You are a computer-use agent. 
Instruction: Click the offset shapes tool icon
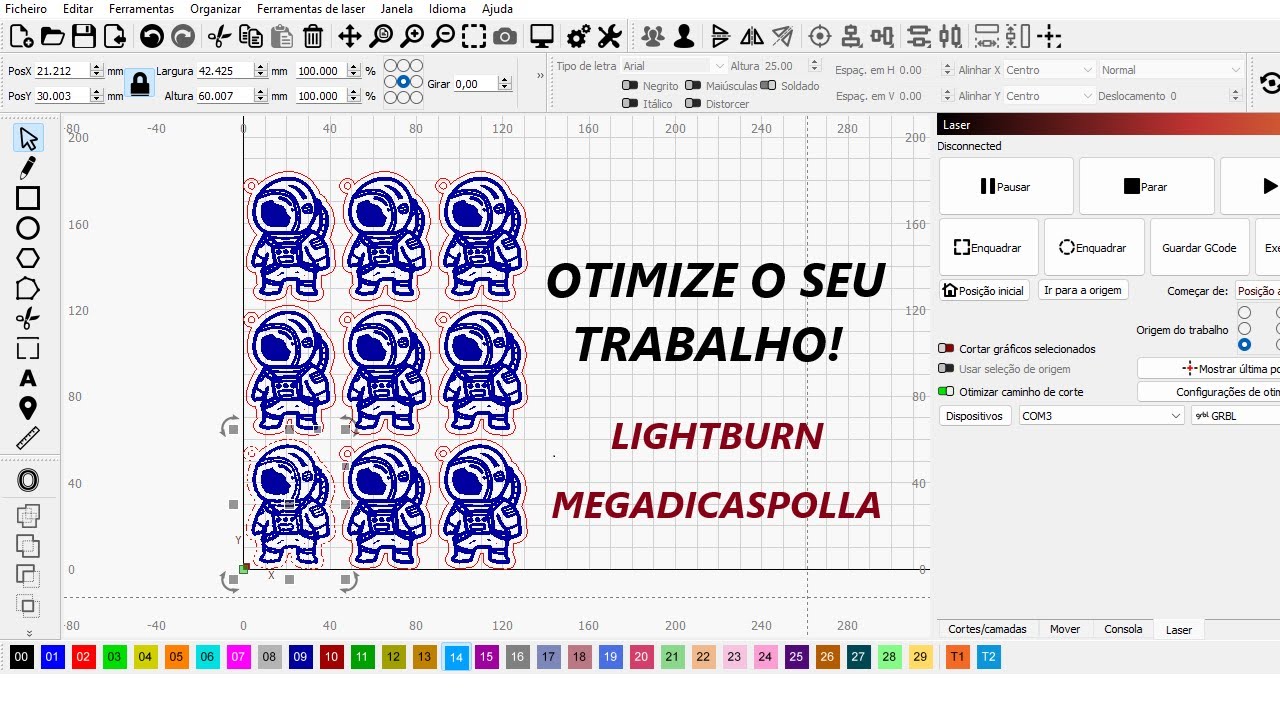pyautogui.click(x=28, y=481)
